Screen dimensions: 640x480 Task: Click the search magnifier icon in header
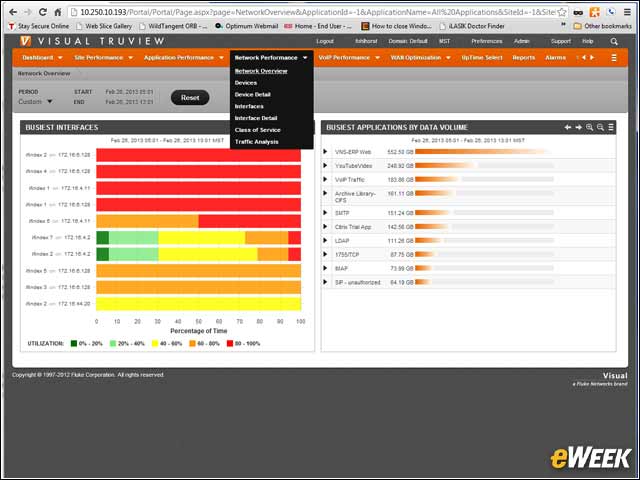(x=614, y=42)
